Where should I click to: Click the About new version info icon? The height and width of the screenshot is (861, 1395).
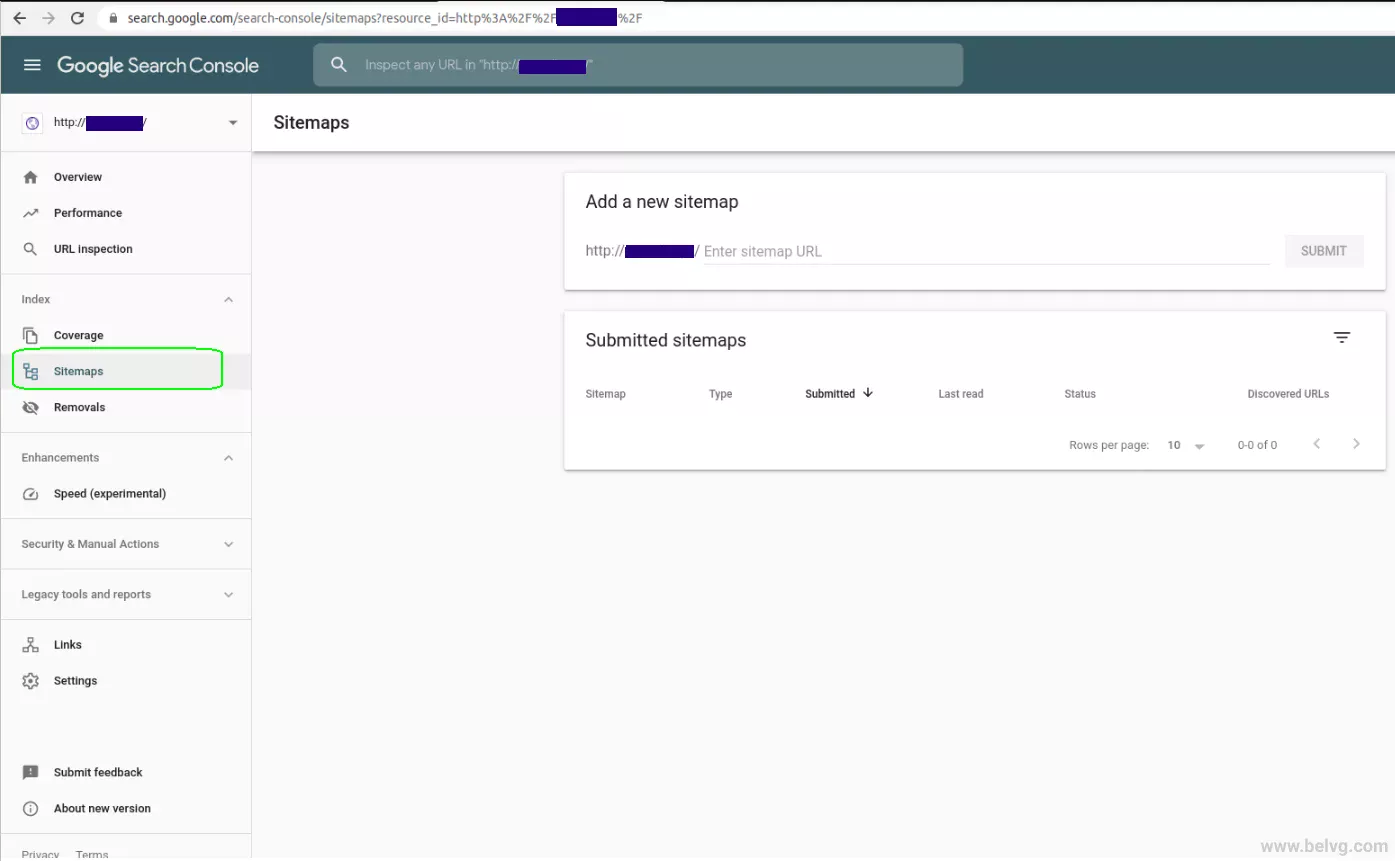coord(31,809)
